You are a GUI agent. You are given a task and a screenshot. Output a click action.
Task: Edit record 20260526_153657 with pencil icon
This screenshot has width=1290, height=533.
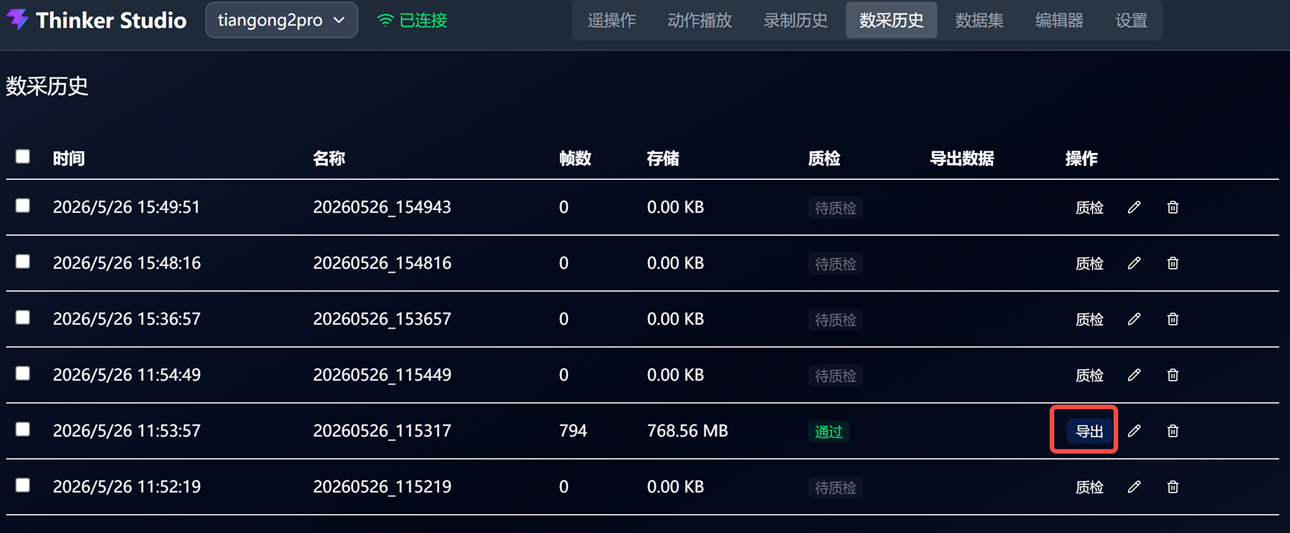[1134, 319]
